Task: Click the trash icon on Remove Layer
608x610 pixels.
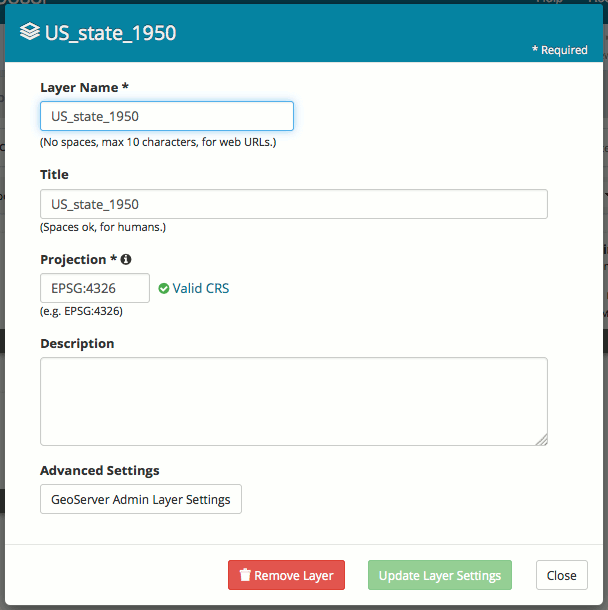Action: [x=245, y=576]
